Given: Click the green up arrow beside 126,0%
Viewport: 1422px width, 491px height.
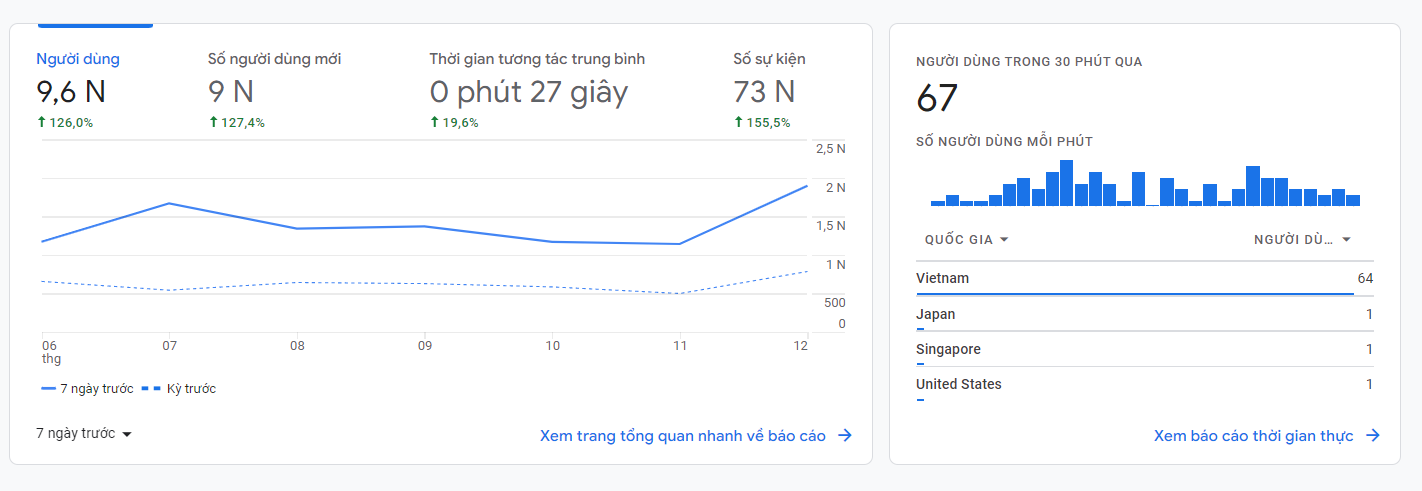Looking at the screenshot, I should (x=41, y=123).
